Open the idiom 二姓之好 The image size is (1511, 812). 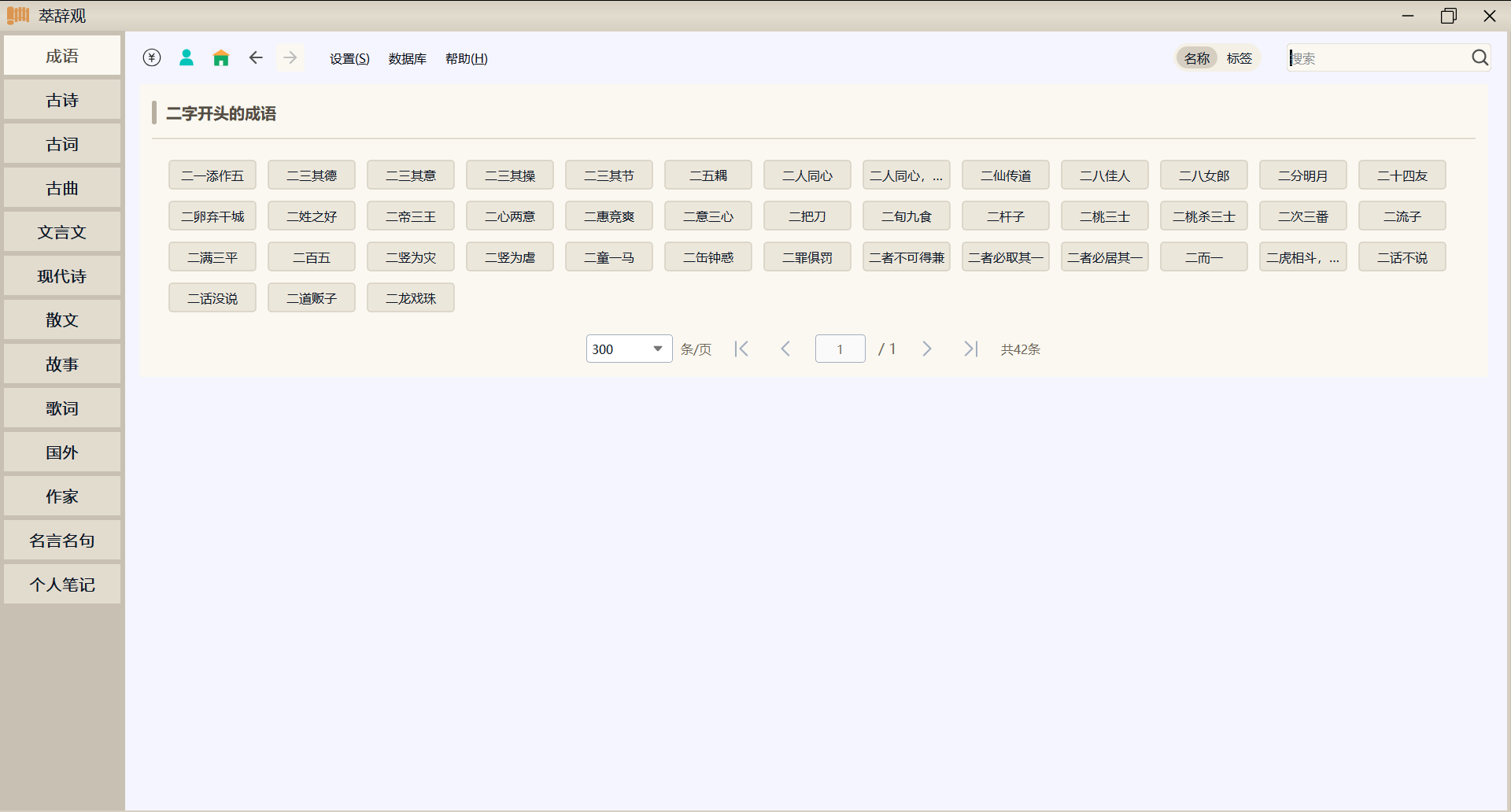pos(312,216)
